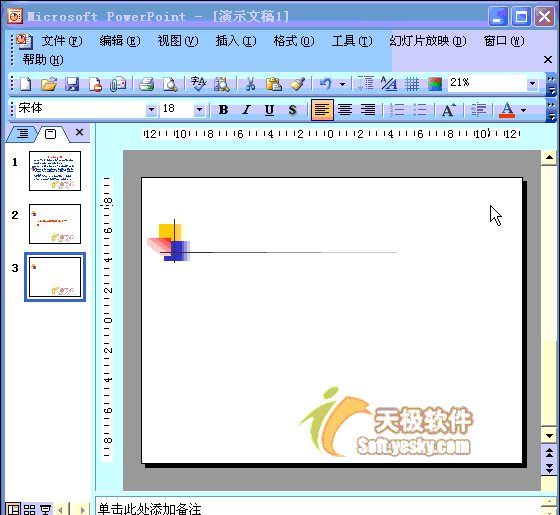The height and width of the screenshot is (515, 560).
Task: Toggle underline formatting
Action: pyautogui.click(x=269, y=110)
